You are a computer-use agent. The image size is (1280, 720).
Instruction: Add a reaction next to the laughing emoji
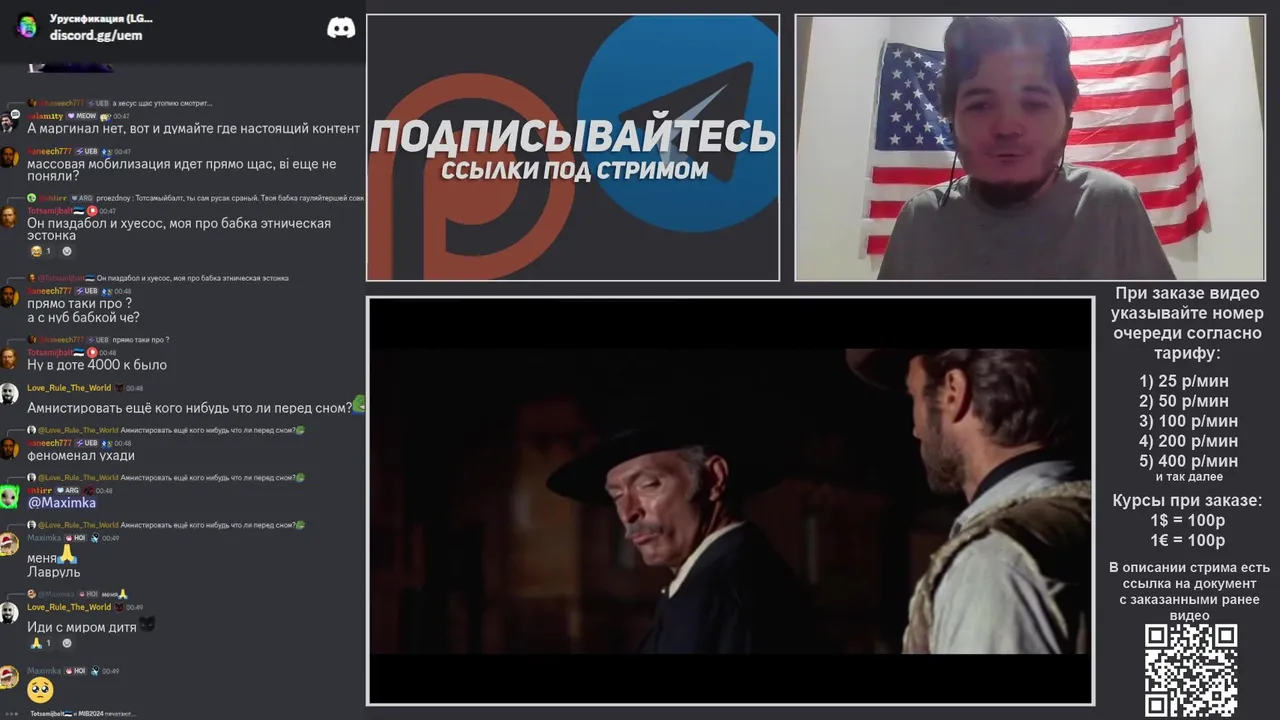(x=67, y=251)
